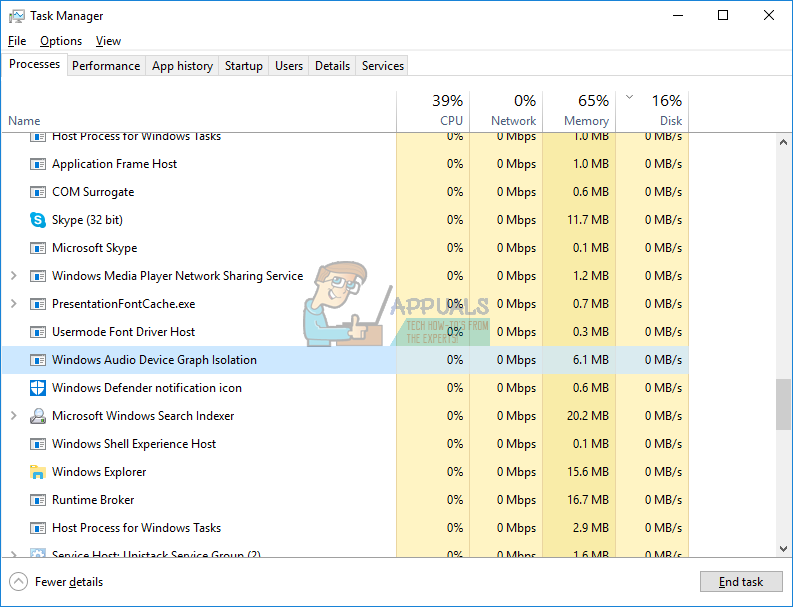The width and height of the screenshot is (793, 607).
Task: Switch to the Details tab
Action: (332, 66)
